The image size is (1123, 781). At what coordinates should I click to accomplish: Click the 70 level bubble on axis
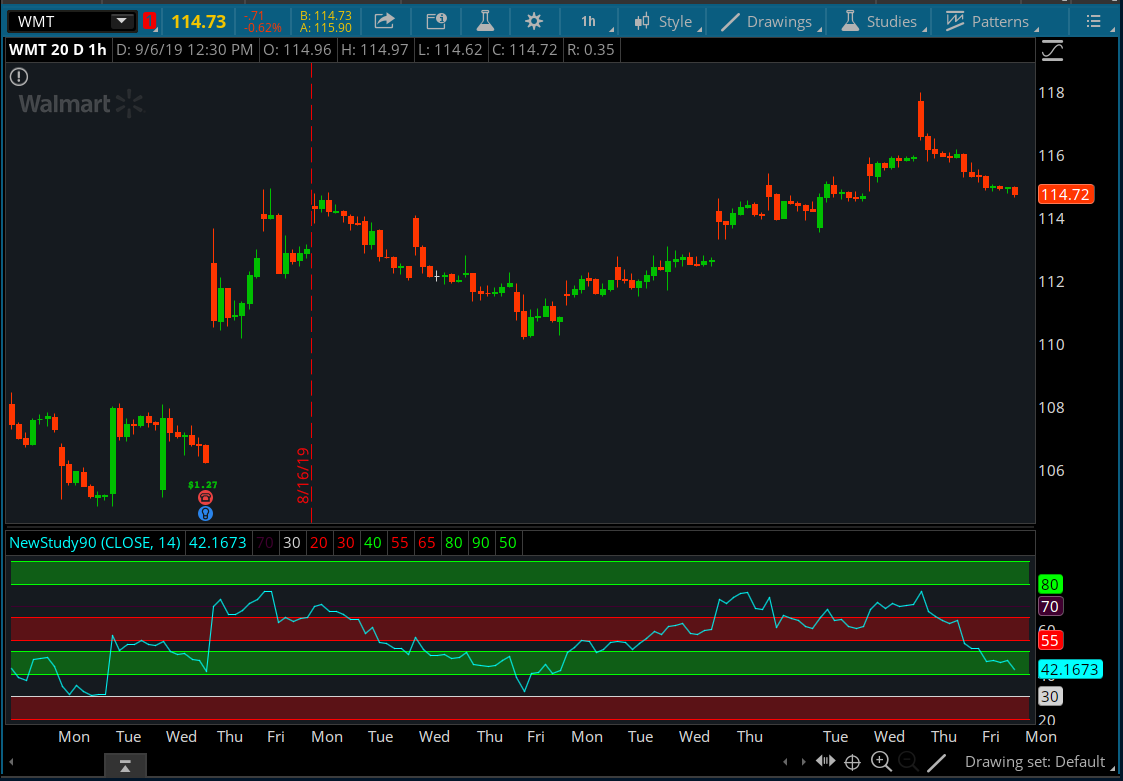(x=1049, y=607)
